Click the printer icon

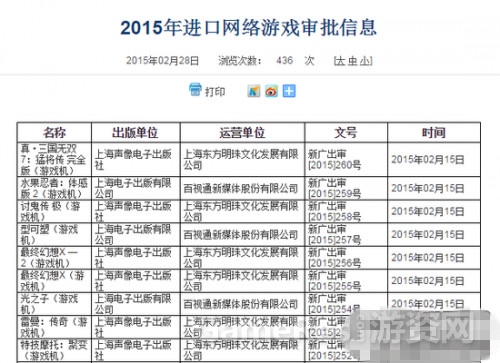pyautogui.click(x=195, y=90)
